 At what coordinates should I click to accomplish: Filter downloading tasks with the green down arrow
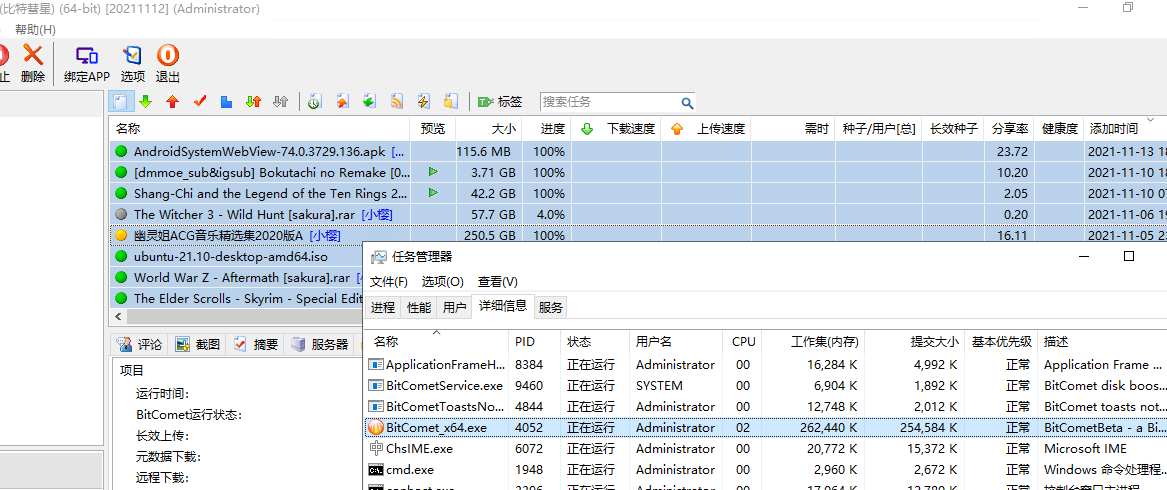click(145, 101)
